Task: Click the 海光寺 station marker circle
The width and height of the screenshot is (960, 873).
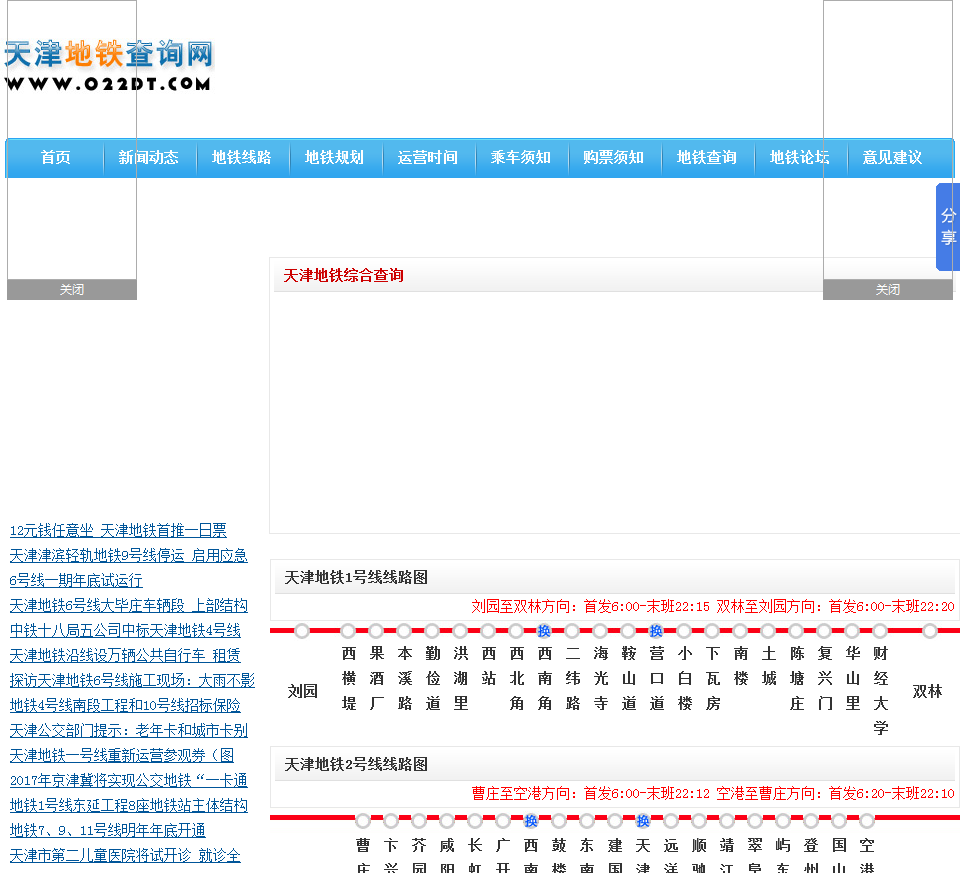Action: [600, 631]
